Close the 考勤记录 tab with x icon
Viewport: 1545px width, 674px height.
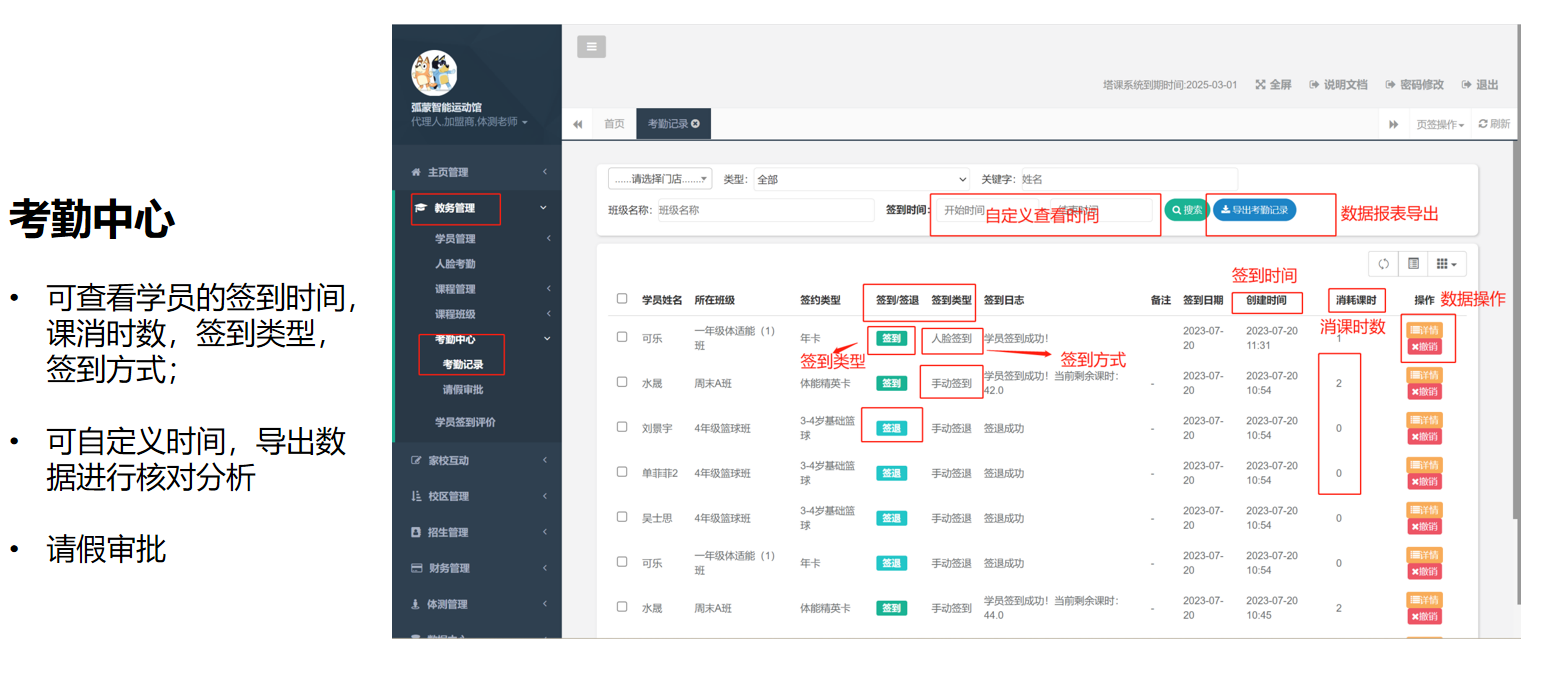tap(695, 124)
